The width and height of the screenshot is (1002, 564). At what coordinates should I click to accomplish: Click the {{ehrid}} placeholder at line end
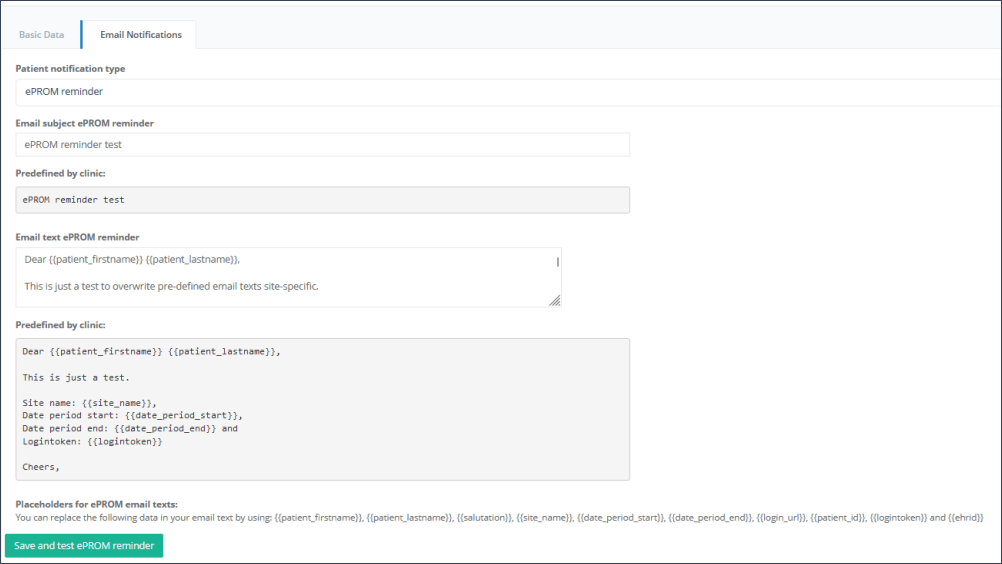point(966,518)
